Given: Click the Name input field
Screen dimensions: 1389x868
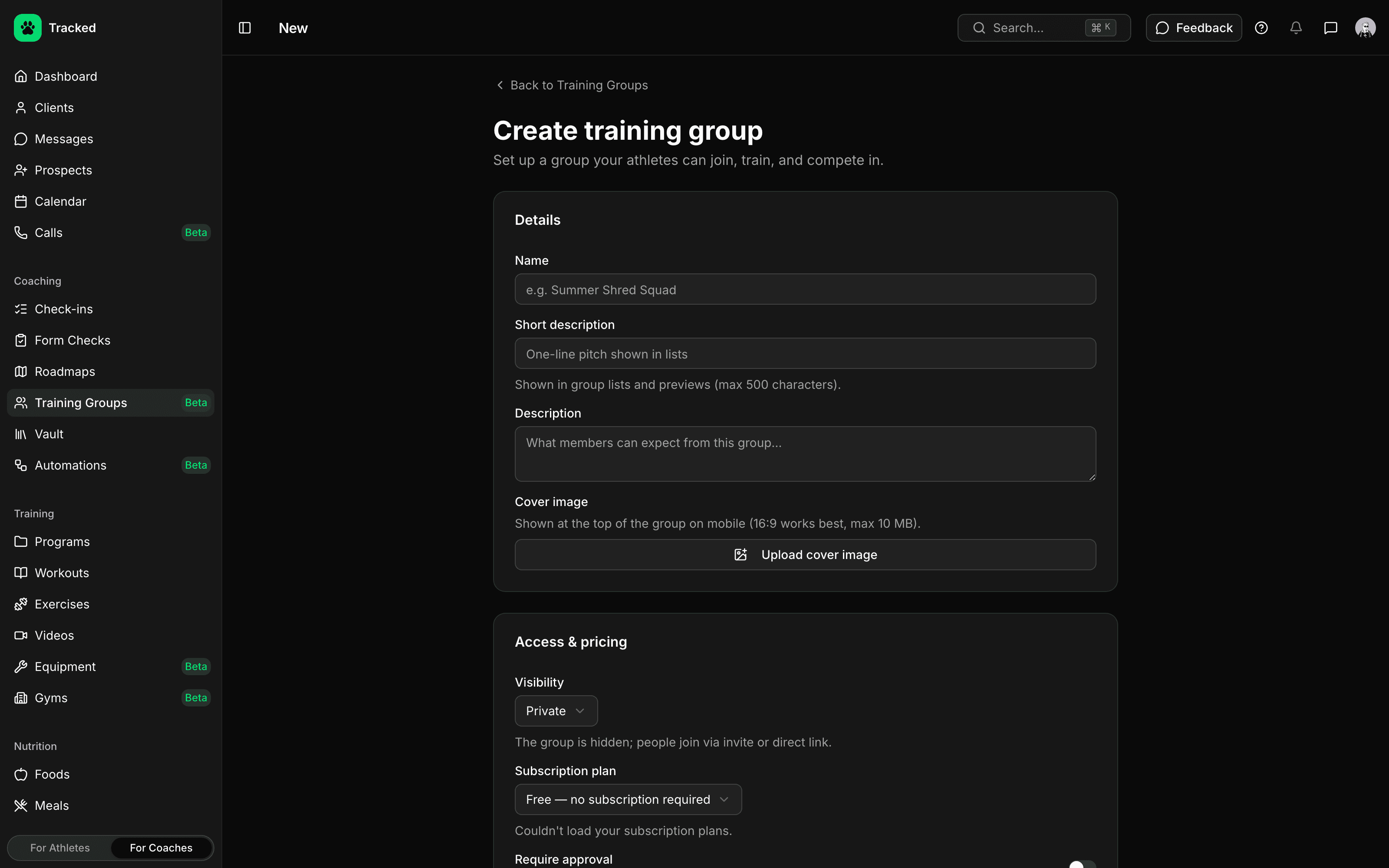Looking at the screenshot, I should (x=805, y=289).
